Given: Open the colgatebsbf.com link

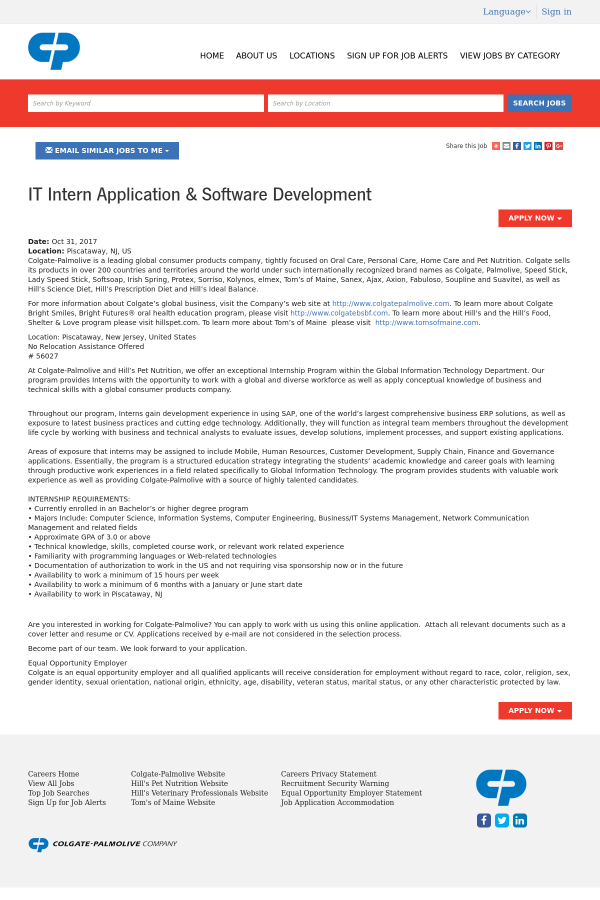Looking at the screenshot, I should click(x=339, y=313).
